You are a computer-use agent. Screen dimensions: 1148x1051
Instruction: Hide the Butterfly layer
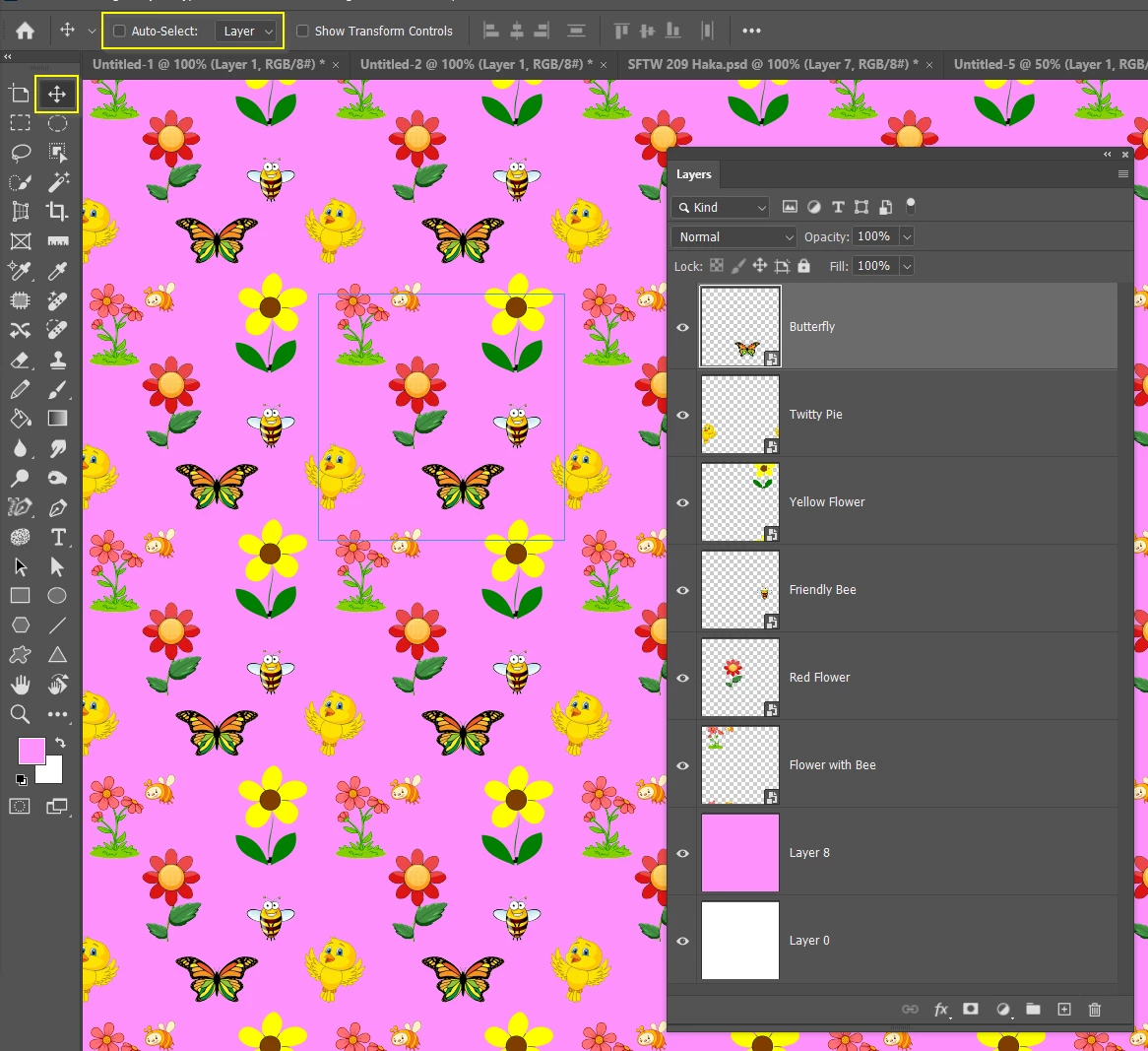[682, 327]
